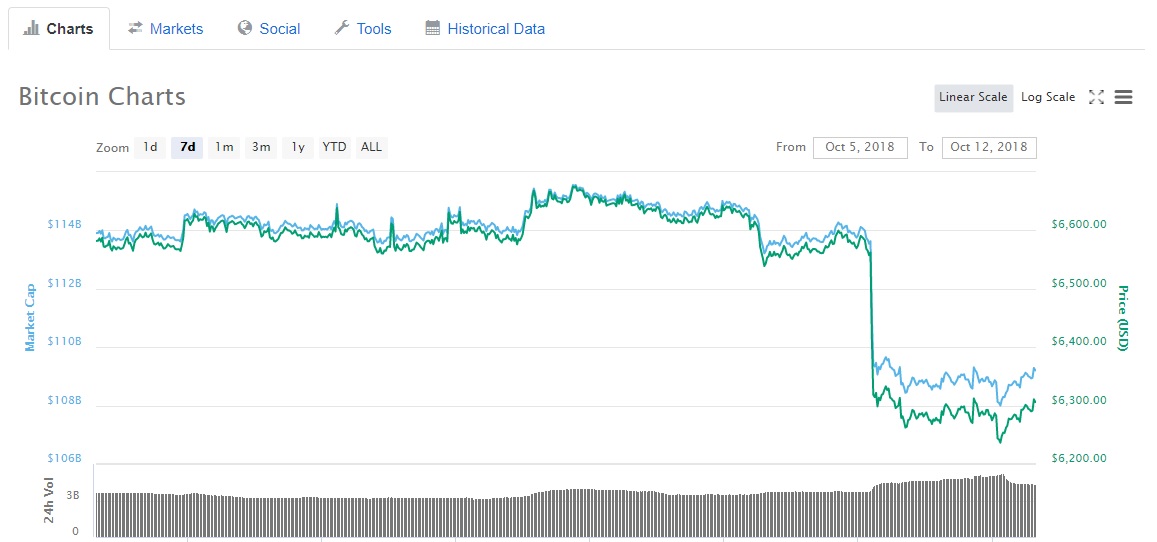Set zoom to 3m
The height and width of the screenshot is (542, 1157).
tap(261, 147)
